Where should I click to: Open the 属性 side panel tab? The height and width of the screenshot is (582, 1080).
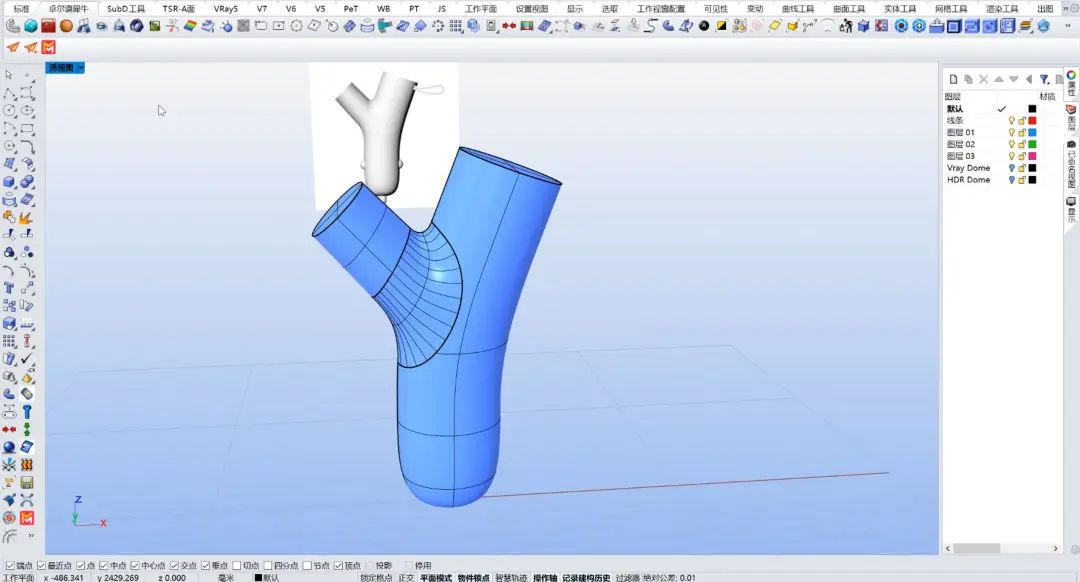(1071, 83)
